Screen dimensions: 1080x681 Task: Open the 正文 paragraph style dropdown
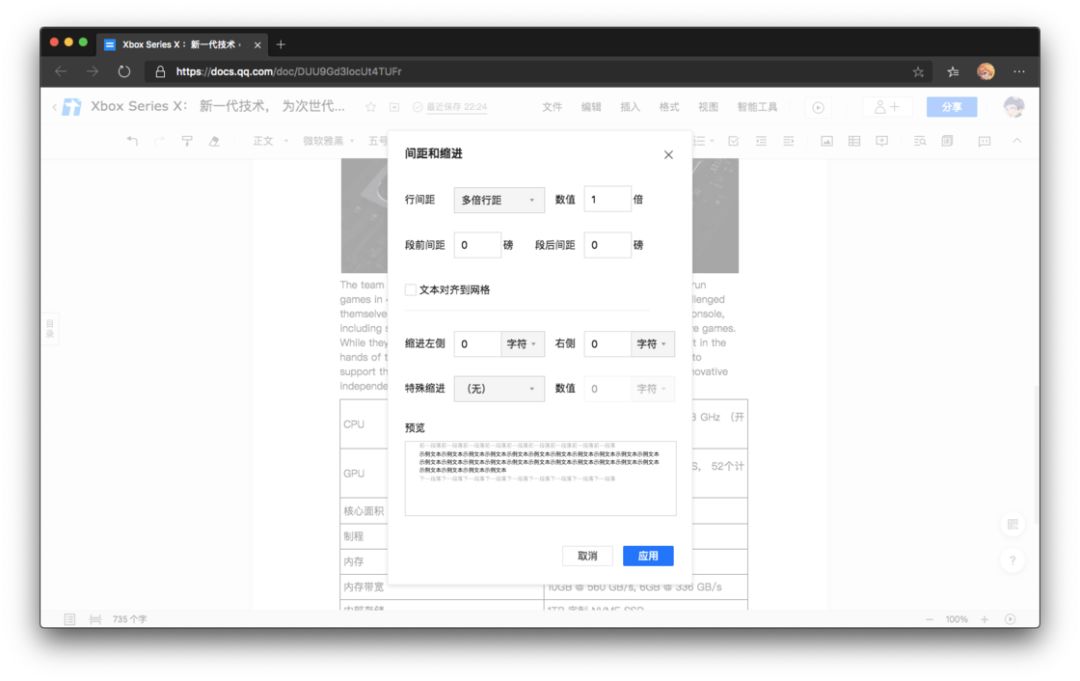269,140
